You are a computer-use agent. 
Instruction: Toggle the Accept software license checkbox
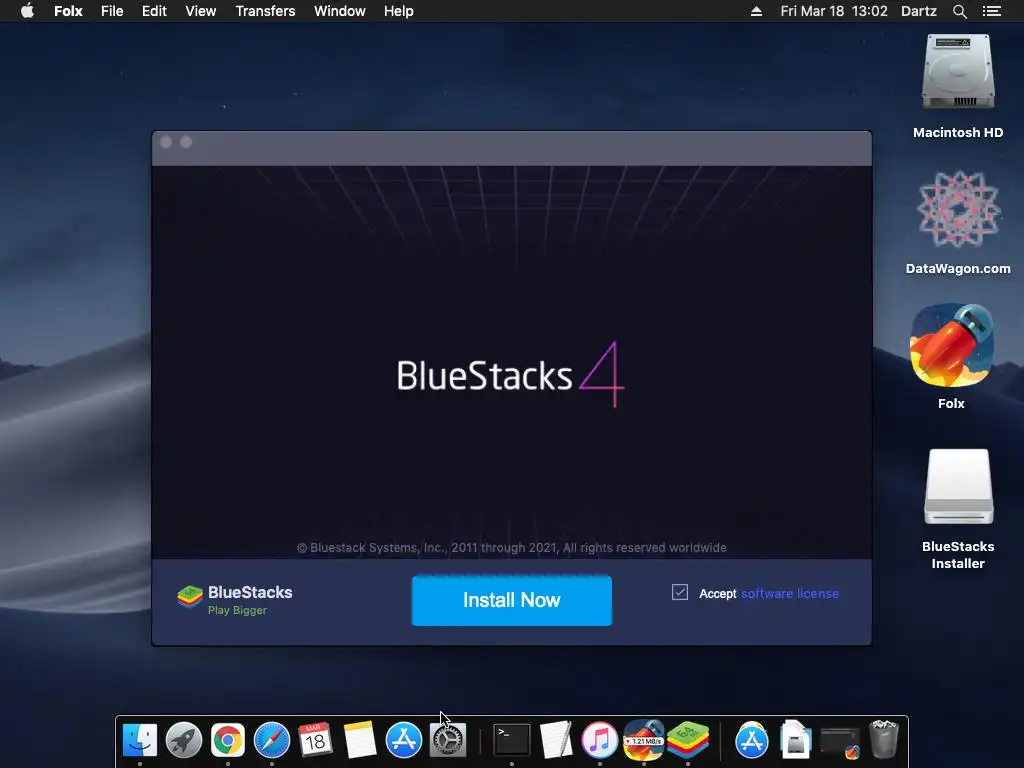[680, 592]
